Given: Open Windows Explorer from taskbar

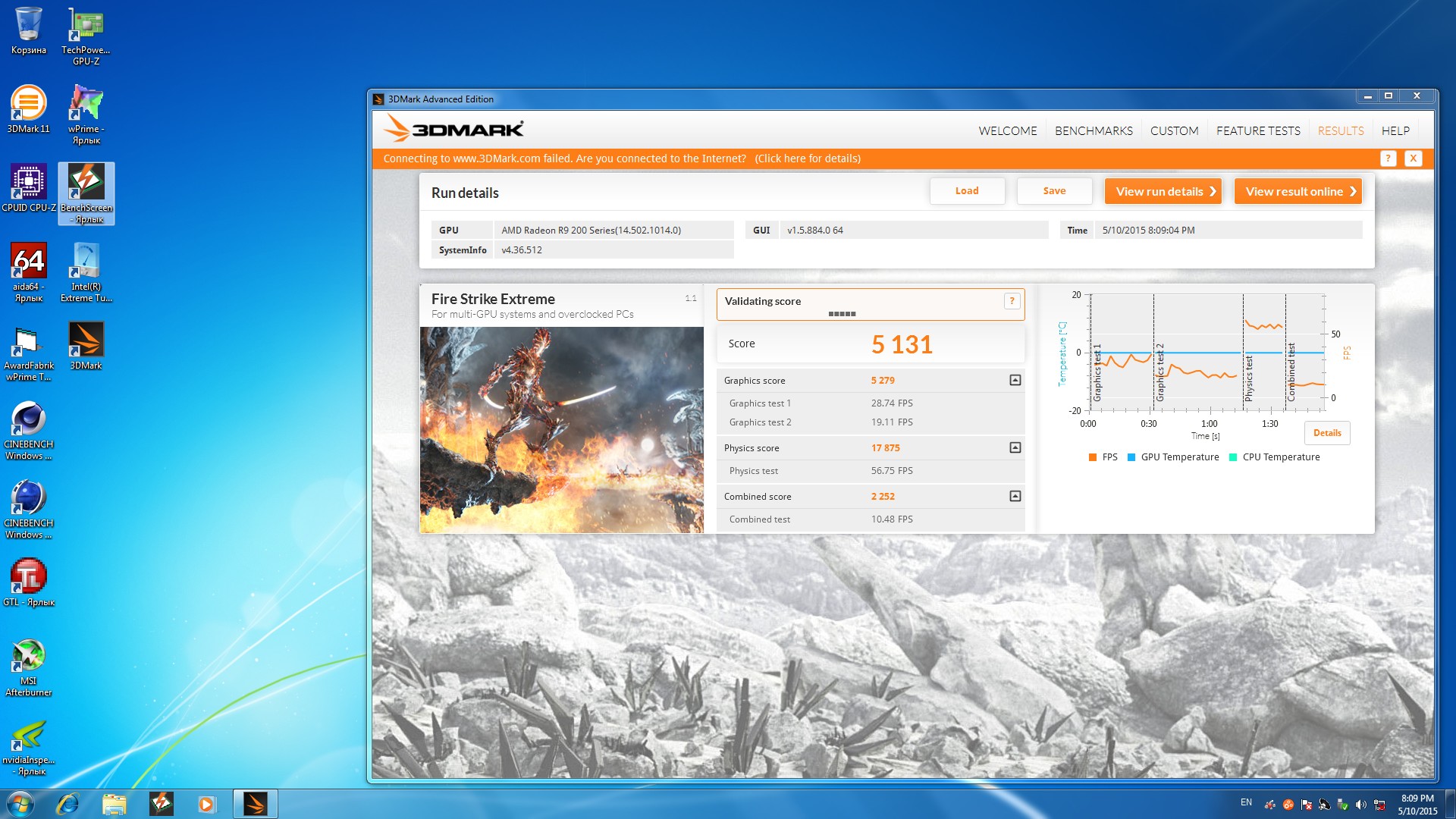Looking at the screenshot, I should pos(114,804).
